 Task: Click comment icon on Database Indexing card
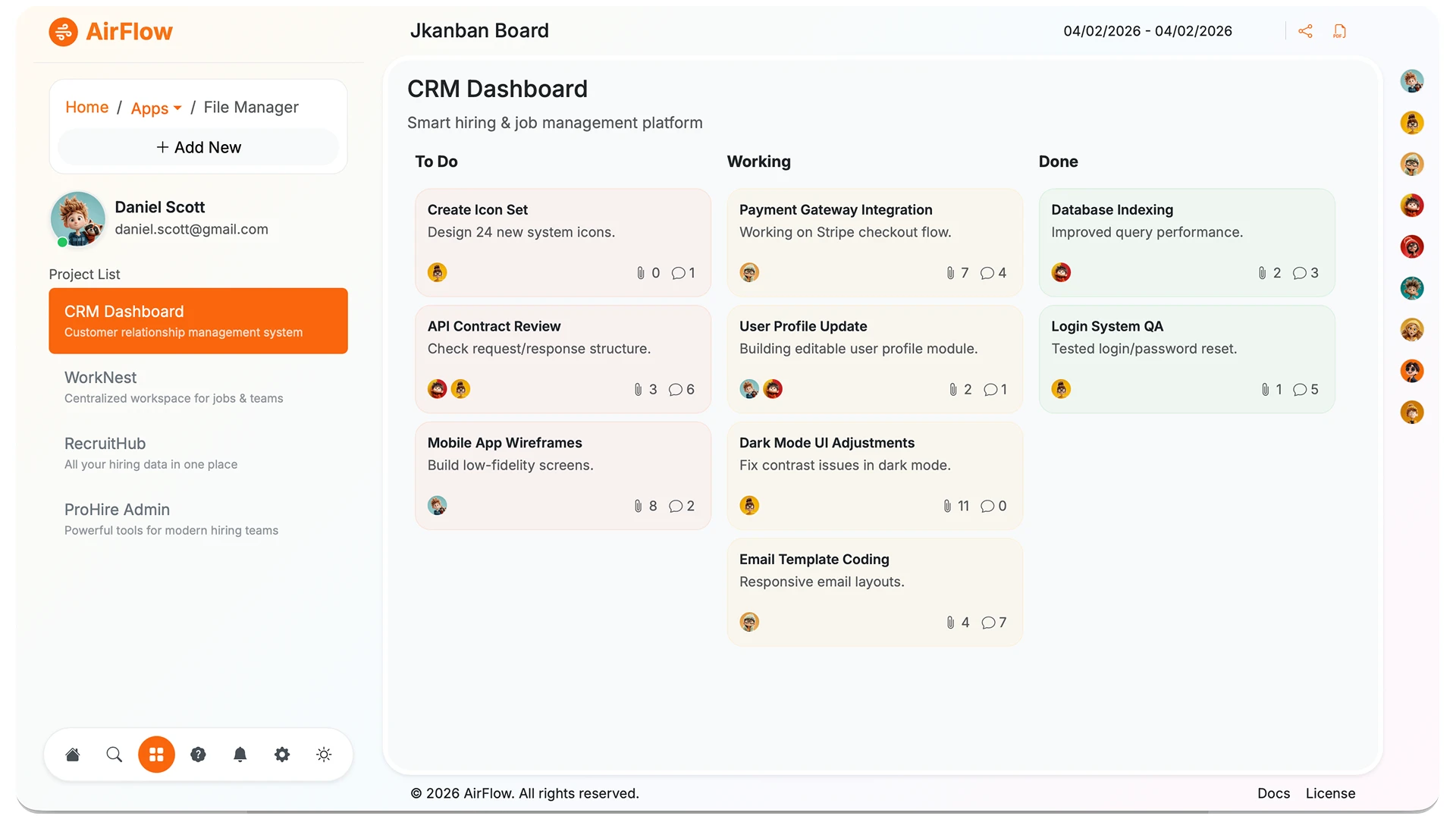[1300, 273]
